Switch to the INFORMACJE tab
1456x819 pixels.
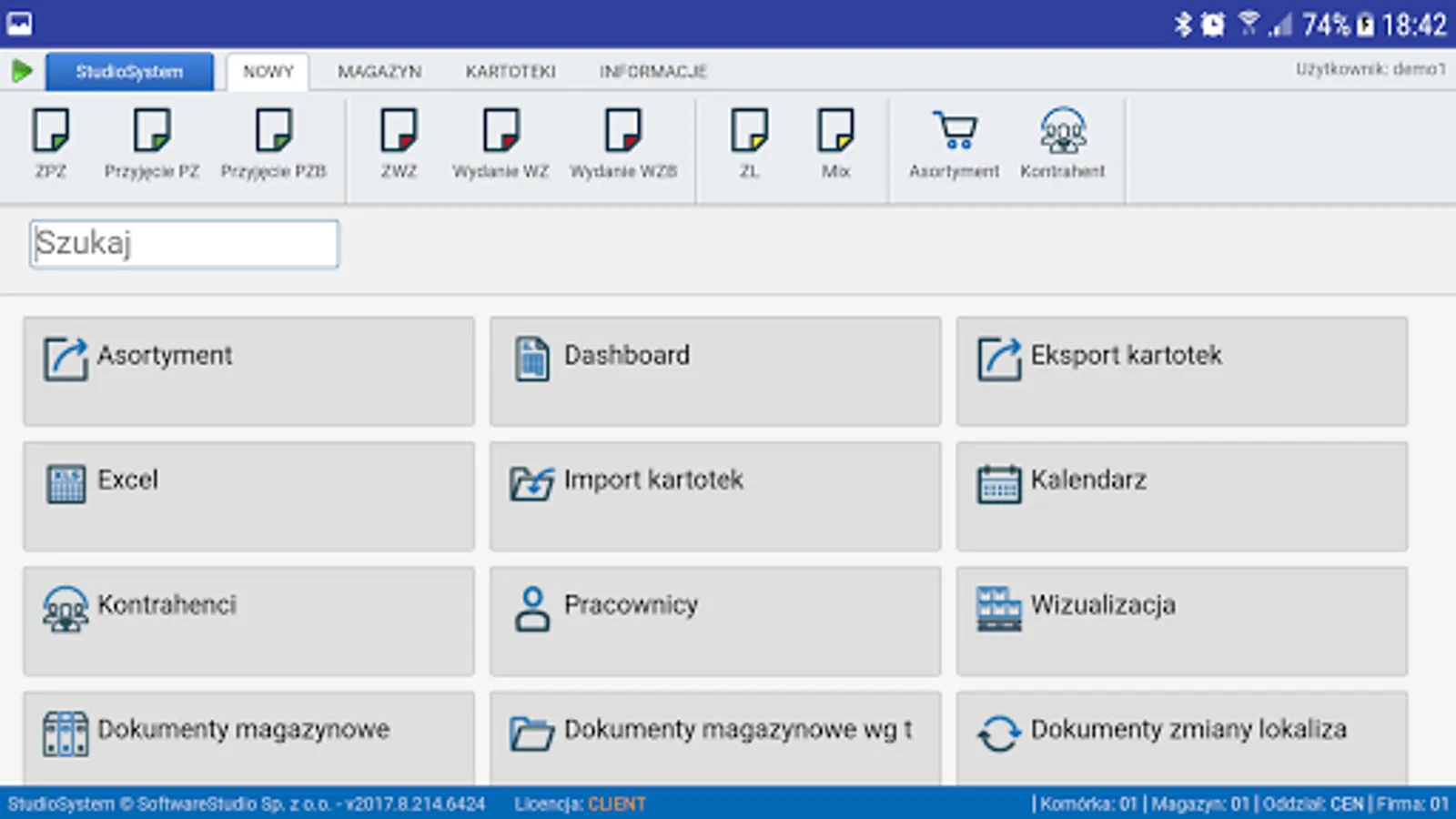click(652, 71)
